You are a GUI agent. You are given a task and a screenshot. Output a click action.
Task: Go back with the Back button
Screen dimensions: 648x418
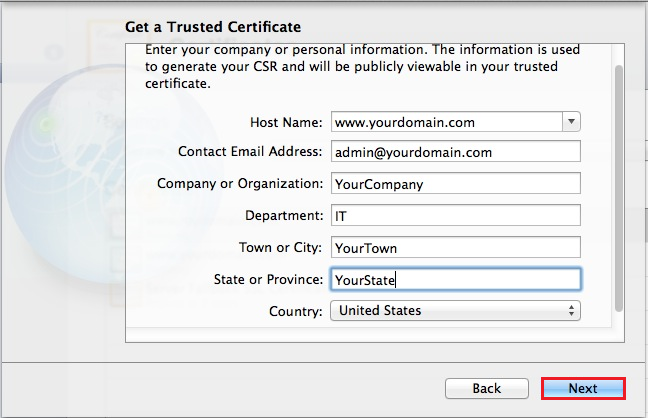click(486, 388)
